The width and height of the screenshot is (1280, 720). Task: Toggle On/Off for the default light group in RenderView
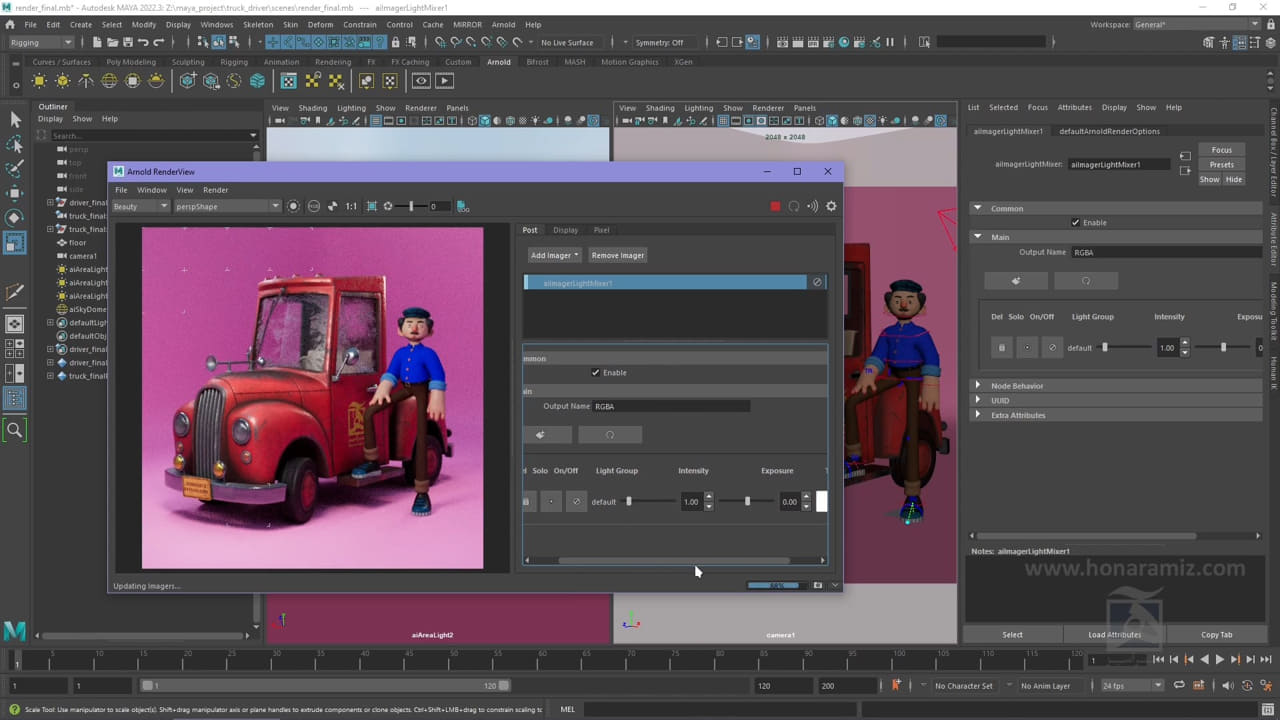point(576,501)
